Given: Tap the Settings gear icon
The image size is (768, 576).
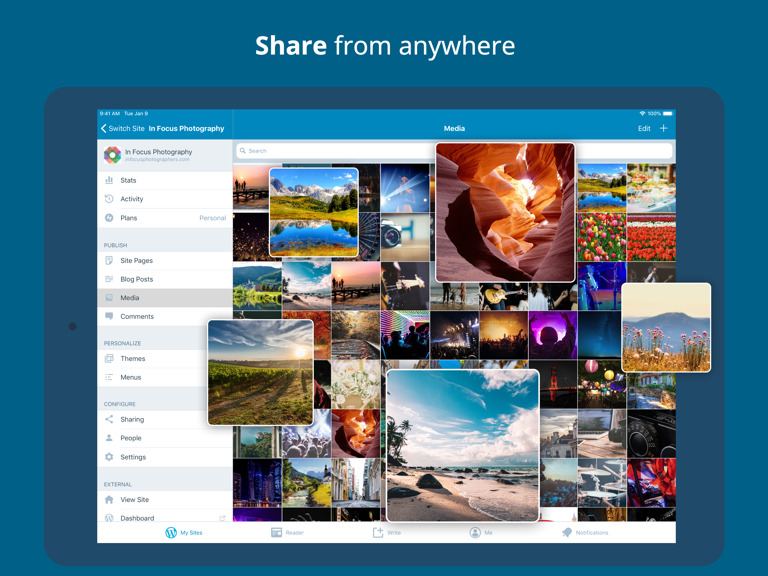Looking at the screenshot, I should [109, 456].
